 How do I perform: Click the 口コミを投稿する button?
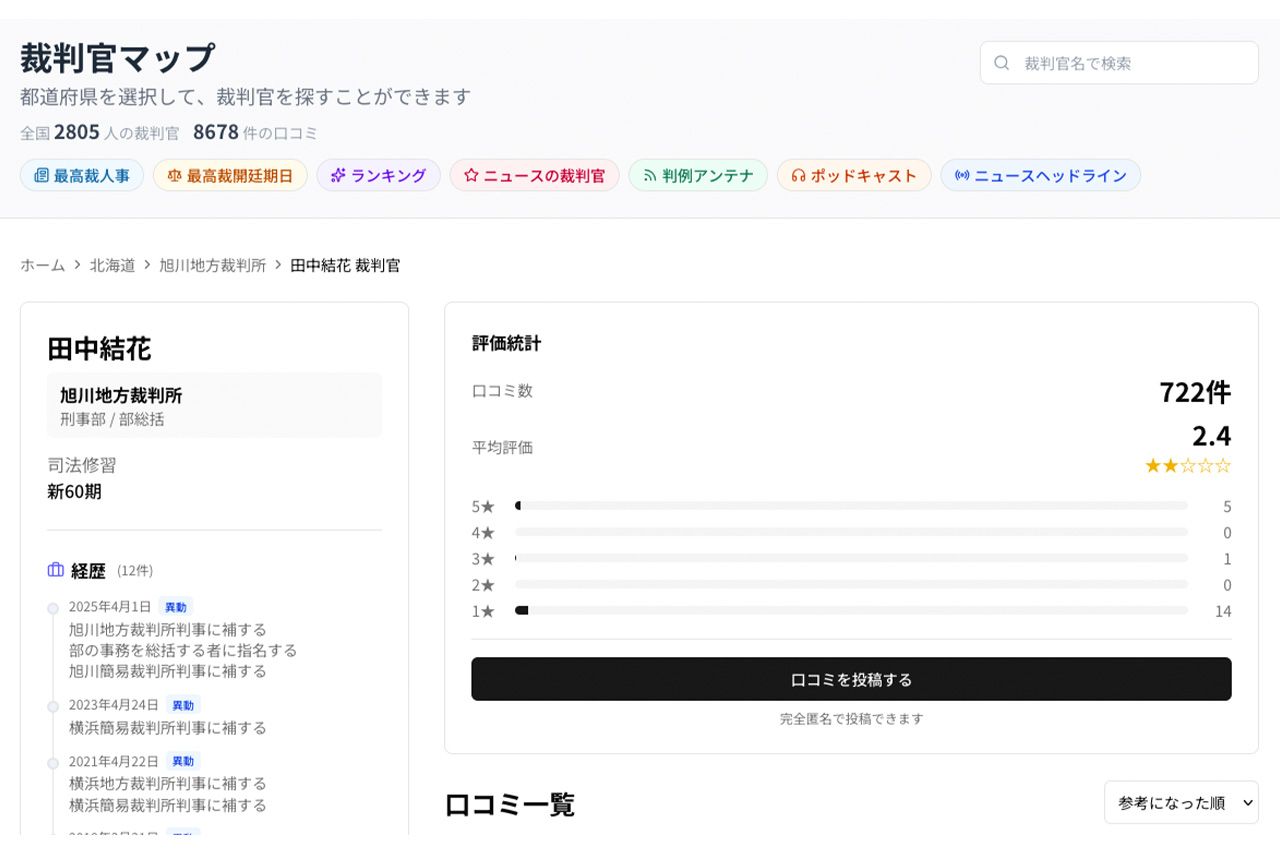pos(851,679)
